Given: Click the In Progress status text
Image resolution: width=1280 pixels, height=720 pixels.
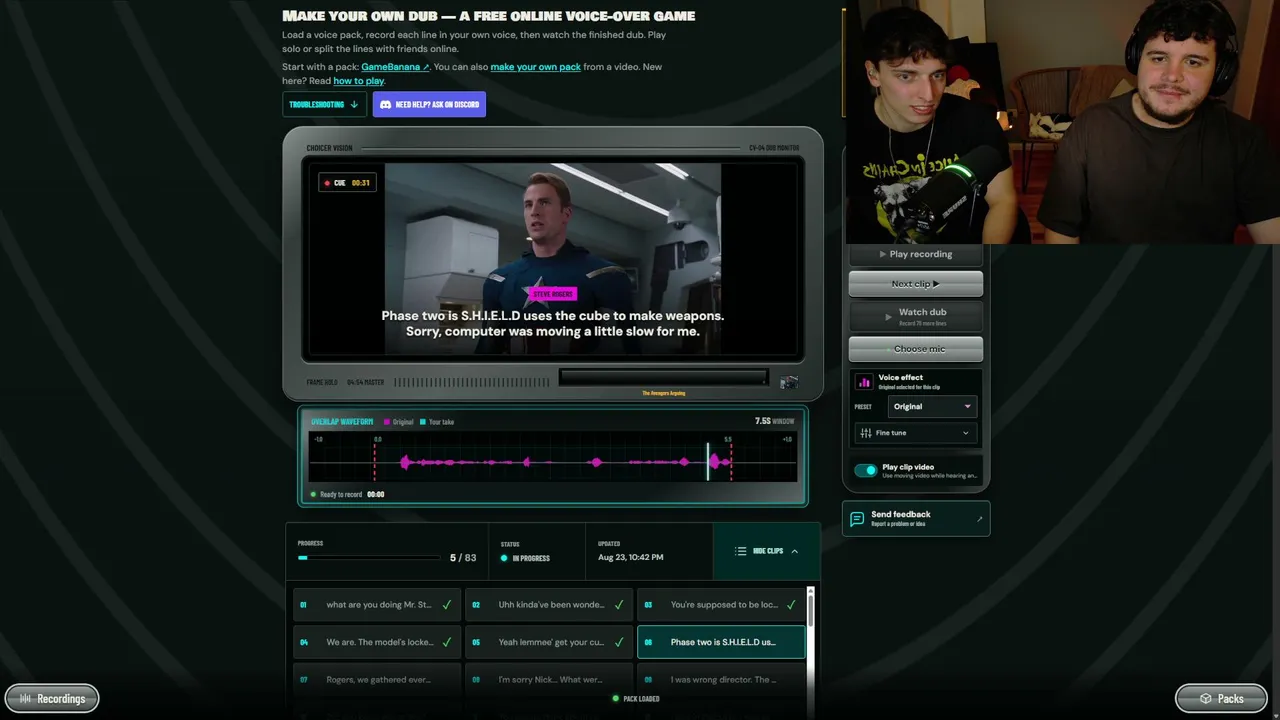Looking at the screenshot, I should click(x=531, y=558).
